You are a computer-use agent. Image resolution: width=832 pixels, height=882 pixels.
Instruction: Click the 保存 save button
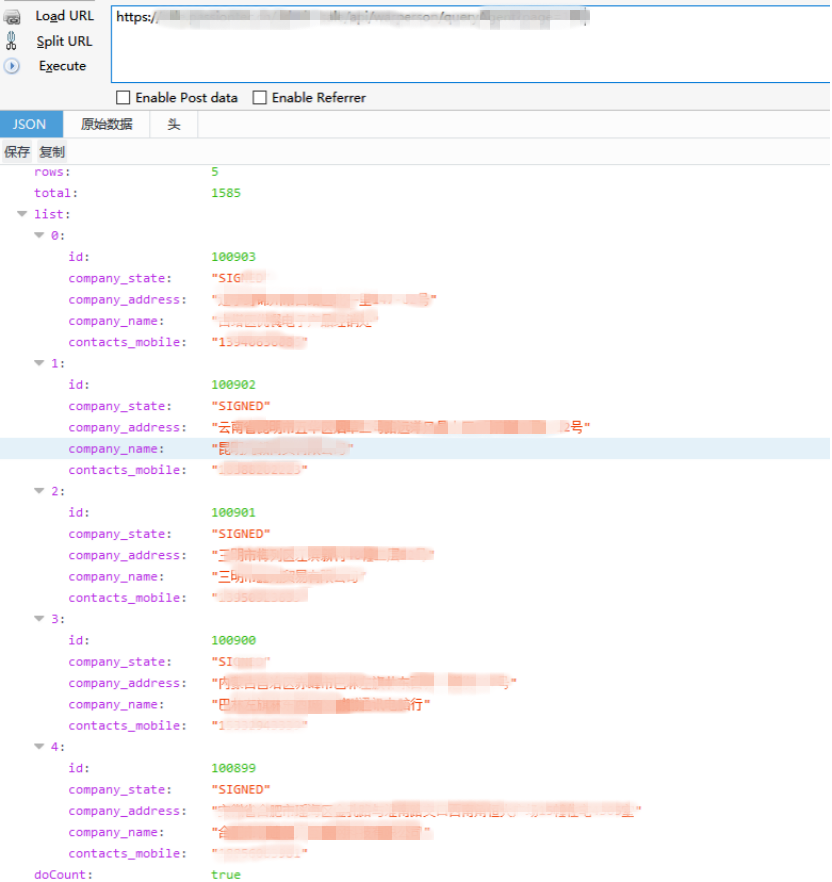17,152
